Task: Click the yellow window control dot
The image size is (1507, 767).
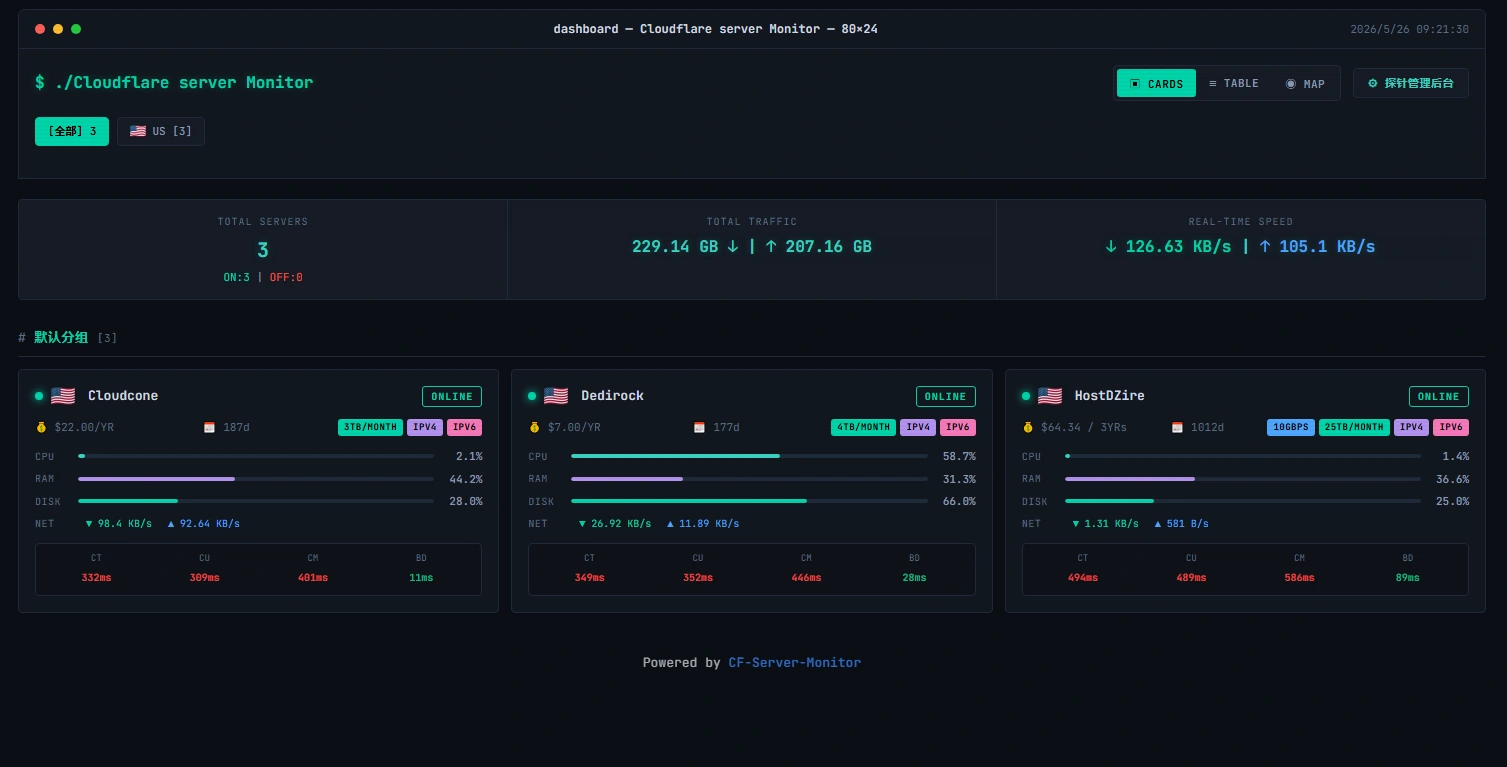Action: pyautogui.click(x=58, y=29)
